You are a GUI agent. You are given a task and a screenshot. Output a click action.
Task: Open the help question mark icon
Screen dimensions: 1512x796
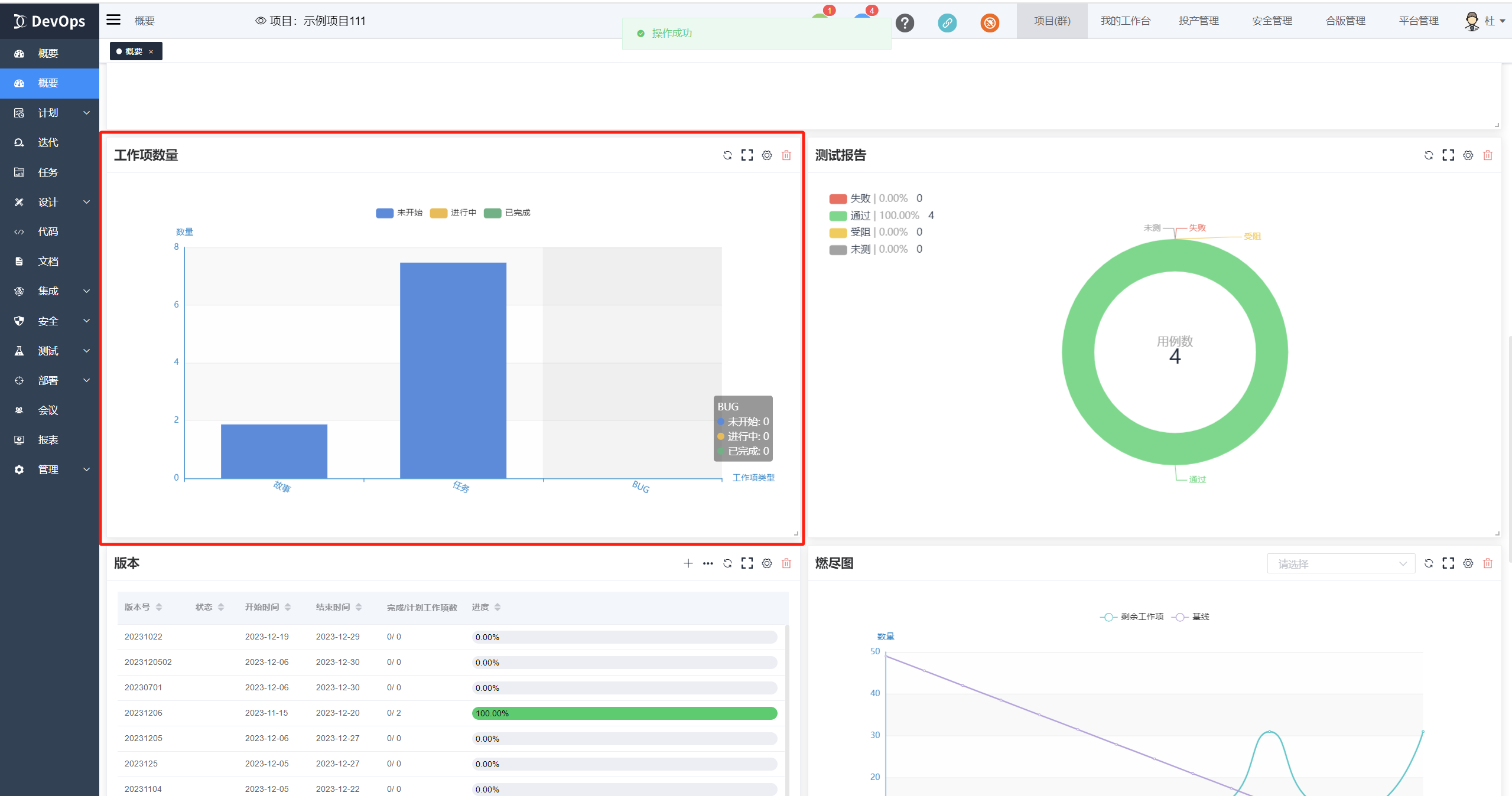coord(905,23)
